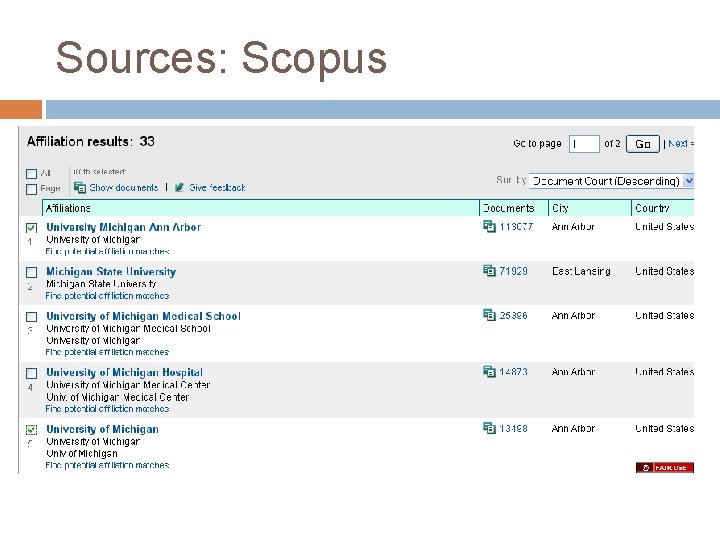Open University of Michigan Hospital link

[x=124, y=372]
